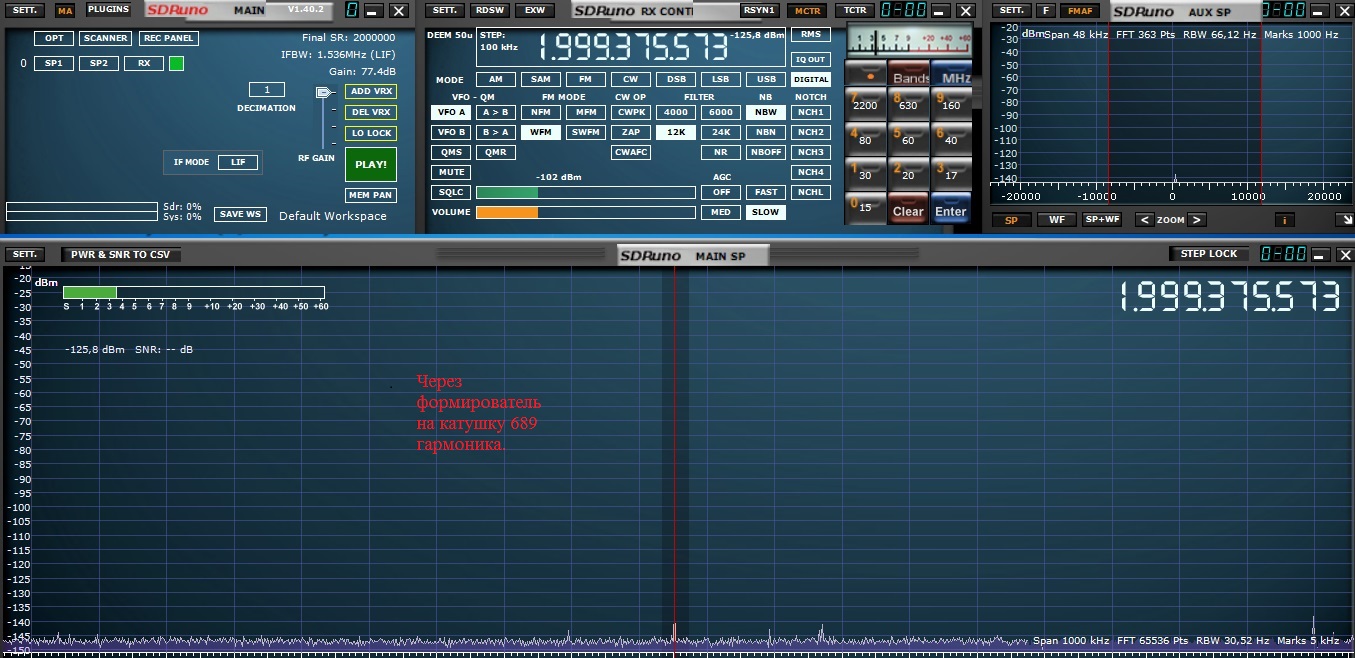Viewport: 1355px width, 658px height.
Task: Toggle the SP1 spectrum window button
Action: [x=53, y=63]
